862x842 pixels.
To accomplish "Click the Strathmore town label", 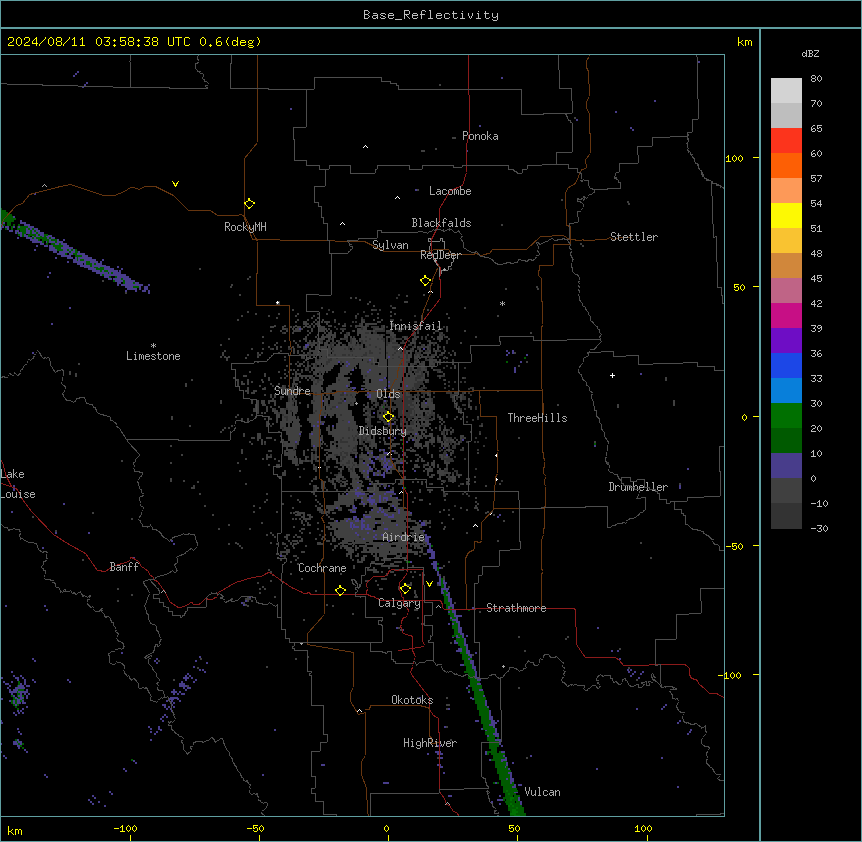I will (516, 608).
